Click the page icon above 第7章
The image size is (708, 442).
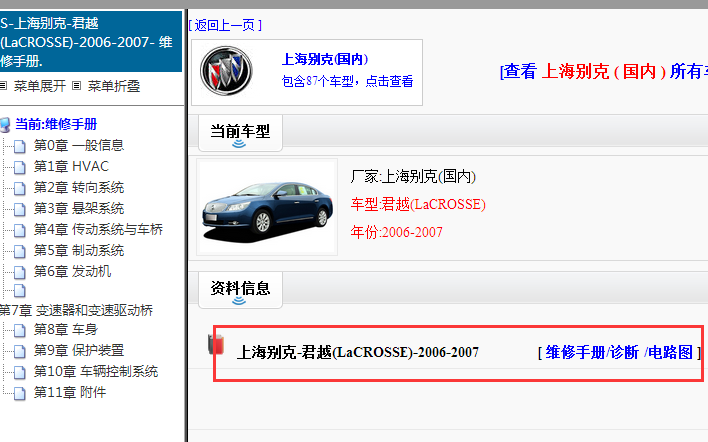(19, 291)
